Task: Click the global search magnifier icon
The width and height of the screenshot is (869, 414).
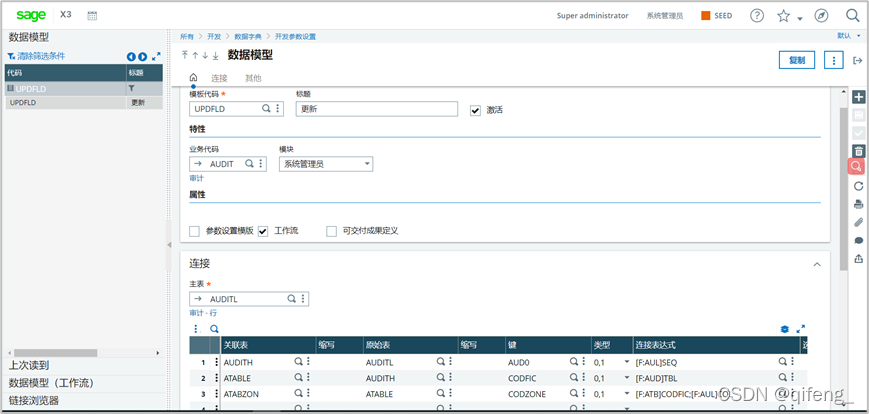Action: (x=852, y=16)
